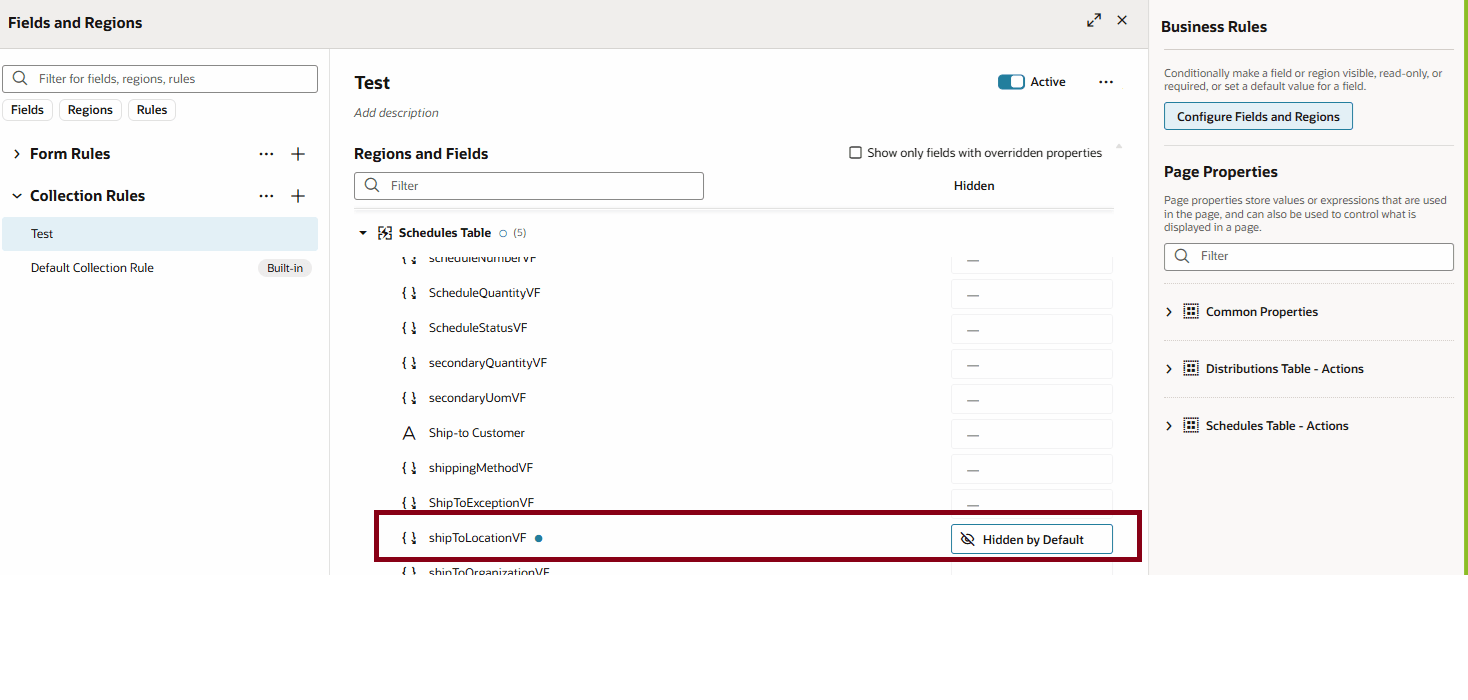The height and width of the screenshot is (700, 1468).
Task: Collapse the Schedules Table region
Action: (x=363, y=233)
